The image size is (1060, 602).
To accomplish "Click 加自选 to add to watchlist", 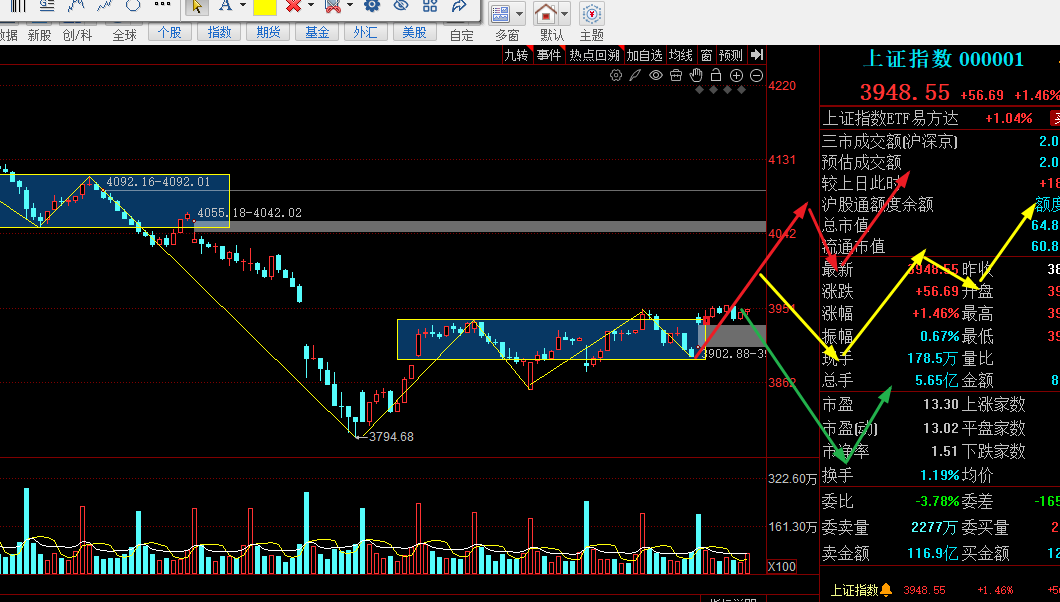I will pyautogui.click(x=644, y=55).
